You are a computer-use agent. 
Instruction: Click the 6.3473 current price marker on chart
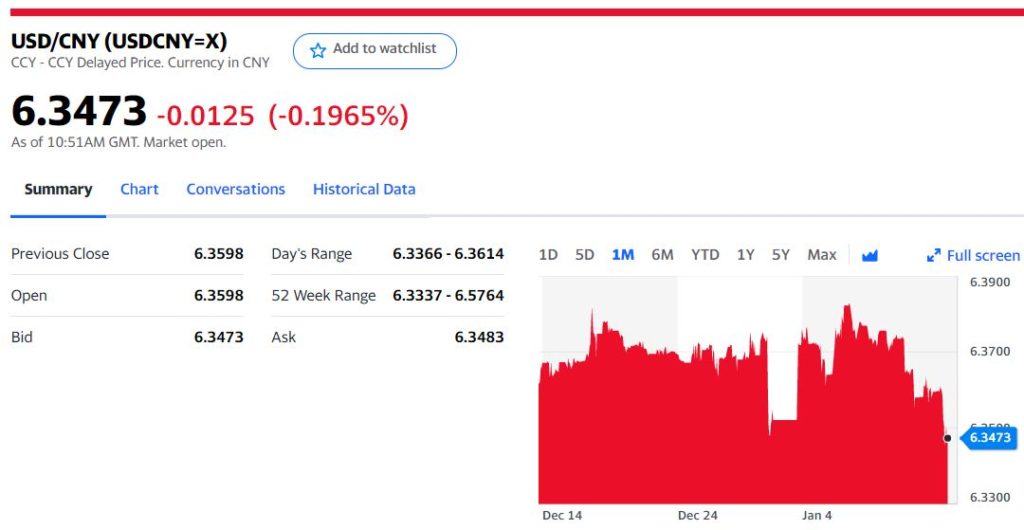coord(988,438)
